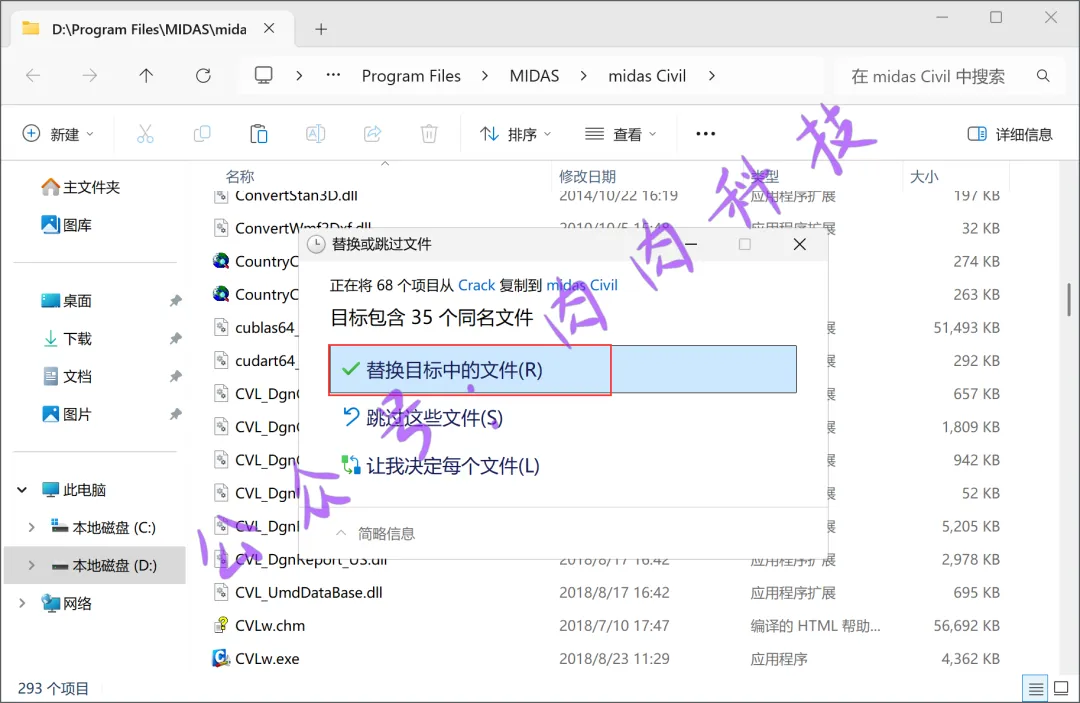This screenshot has width=1080, height=703.
Task: Open Gallery in navigation pane
Action: pos(67,225)
